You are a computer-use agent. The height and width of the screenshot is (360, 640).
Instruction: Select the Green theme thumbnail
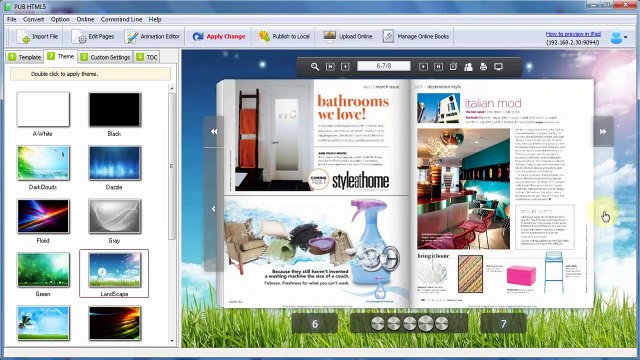pos(43,270)
